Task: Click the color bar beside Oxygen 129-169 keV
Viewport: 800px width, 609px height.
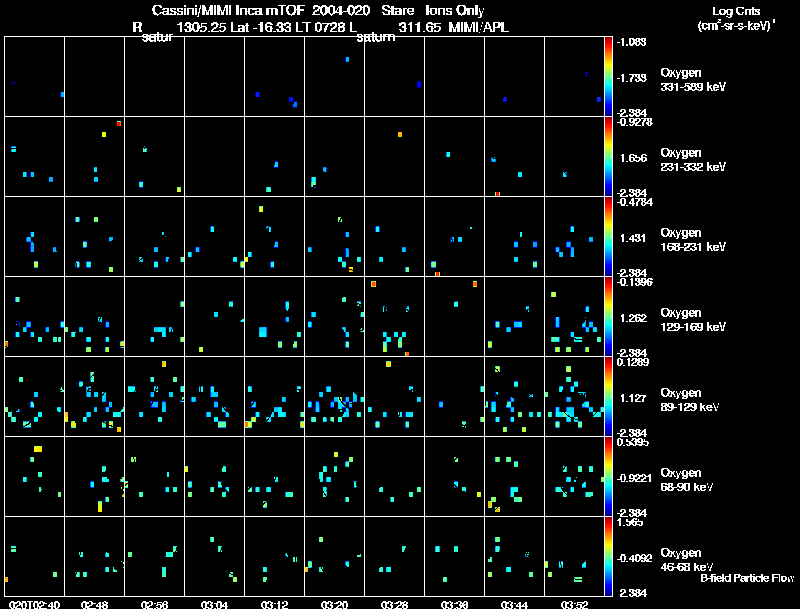Action: coord(608,317)
